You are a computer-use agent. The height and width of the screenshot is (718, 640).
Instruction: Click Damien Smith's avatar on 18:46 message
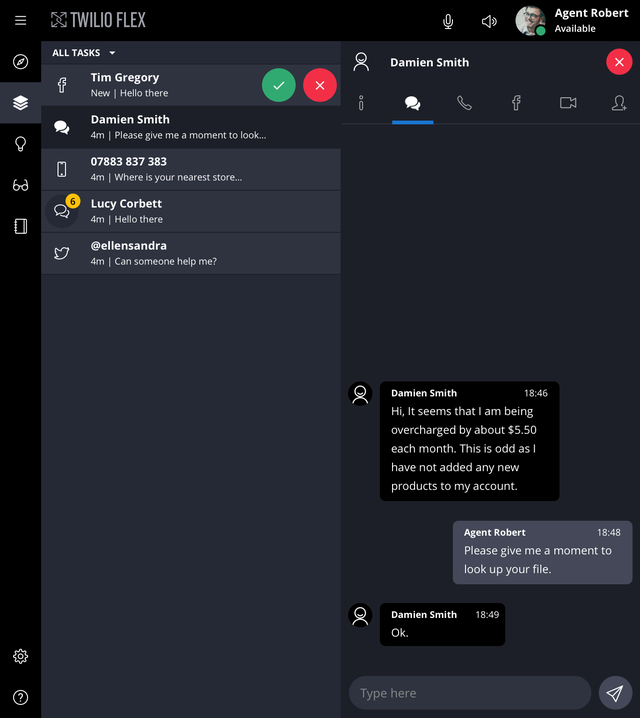360,393
